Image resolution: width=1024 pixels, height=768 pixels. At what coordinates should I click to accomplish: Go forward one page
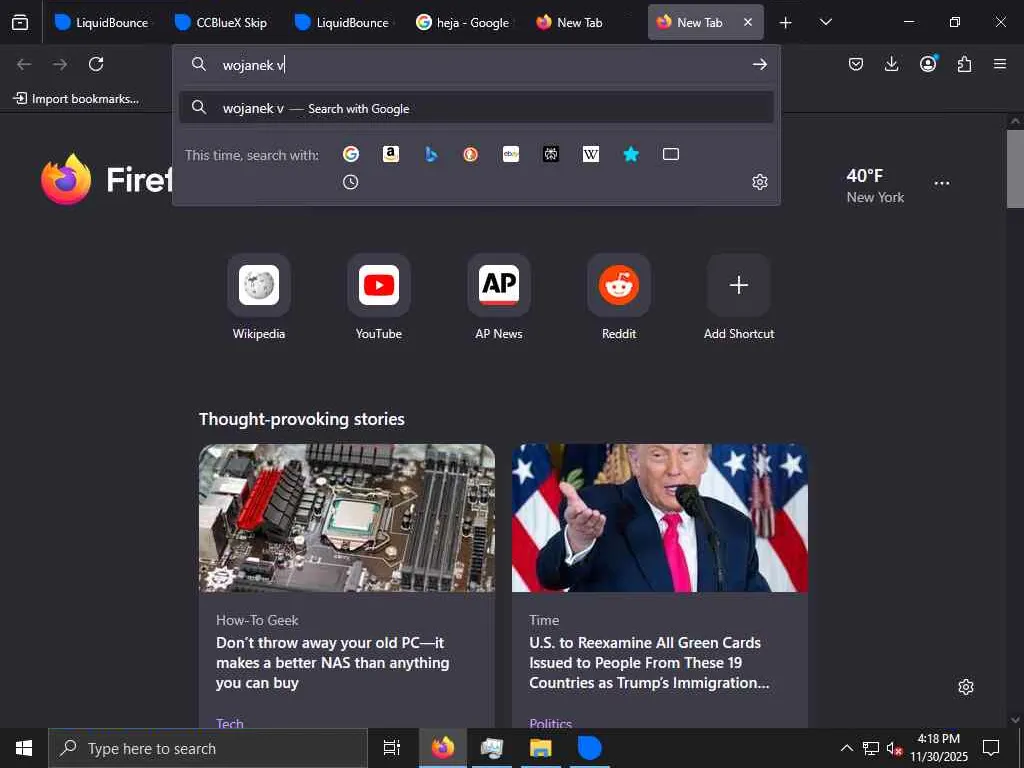(x=60, y=64)
